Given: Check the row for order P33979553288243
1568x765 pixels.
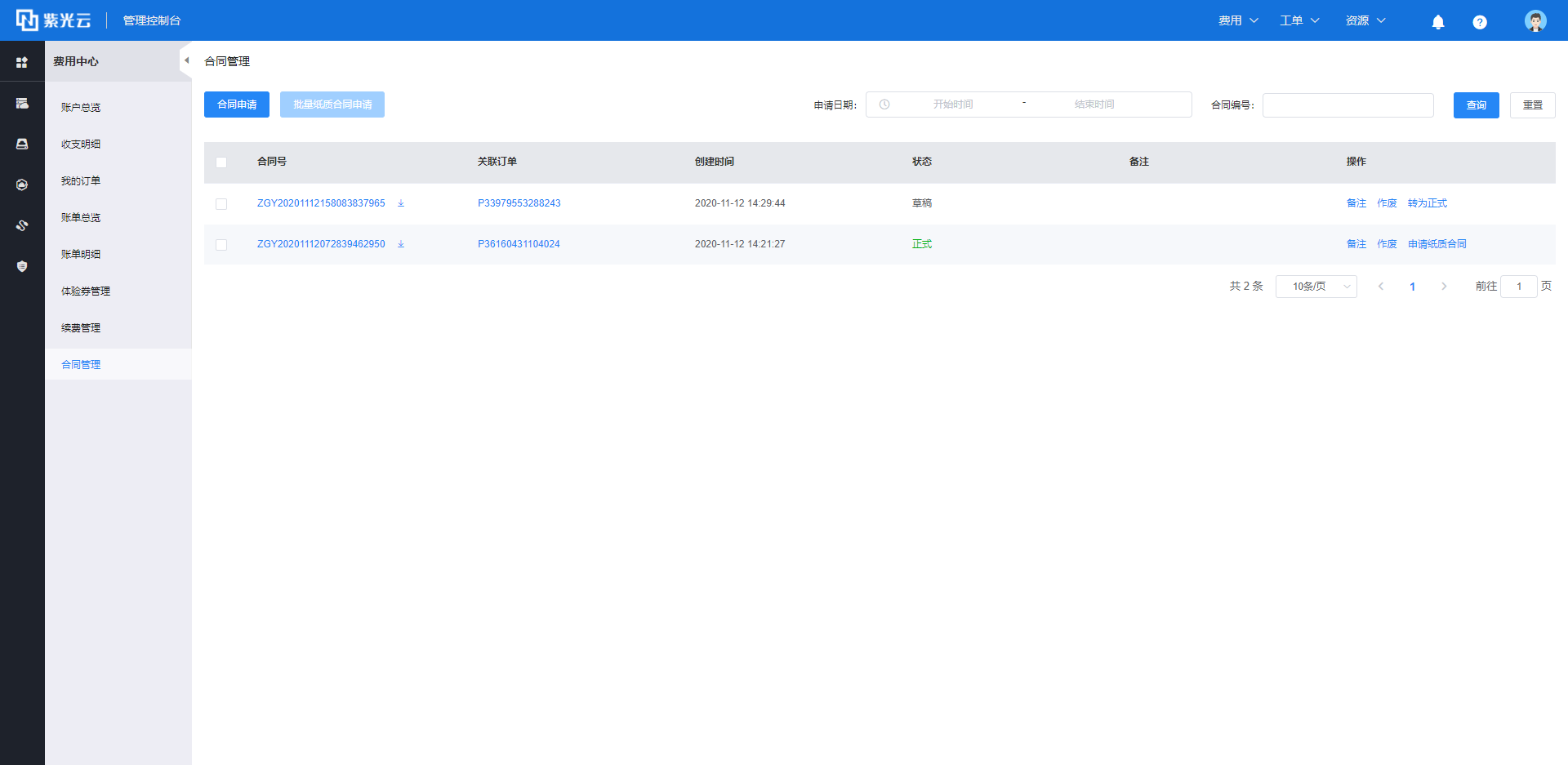Looking at the screenshot, I should [221, 204].
